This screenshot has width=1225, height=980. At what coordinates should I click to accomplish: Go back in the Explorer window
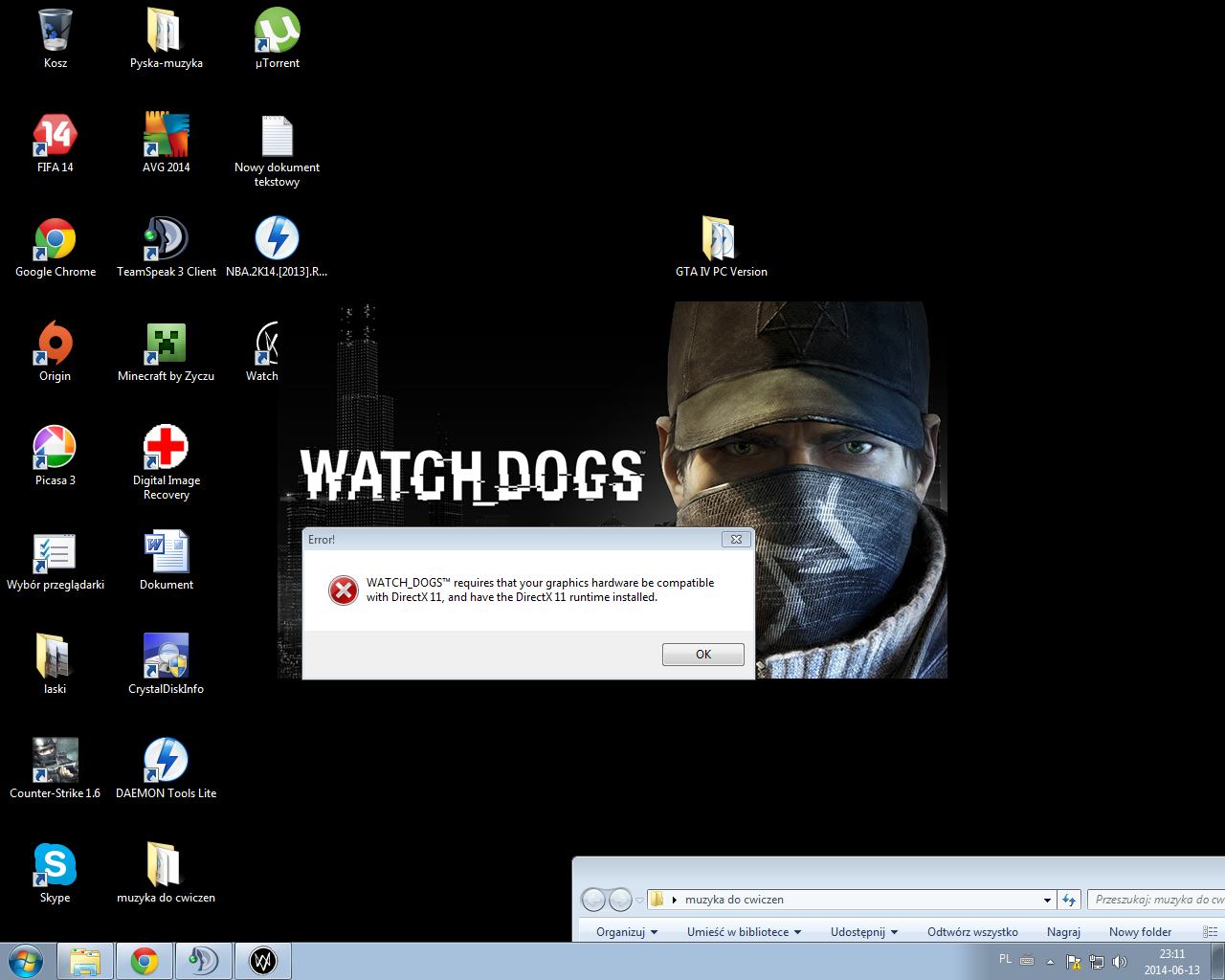click(593, 900)
